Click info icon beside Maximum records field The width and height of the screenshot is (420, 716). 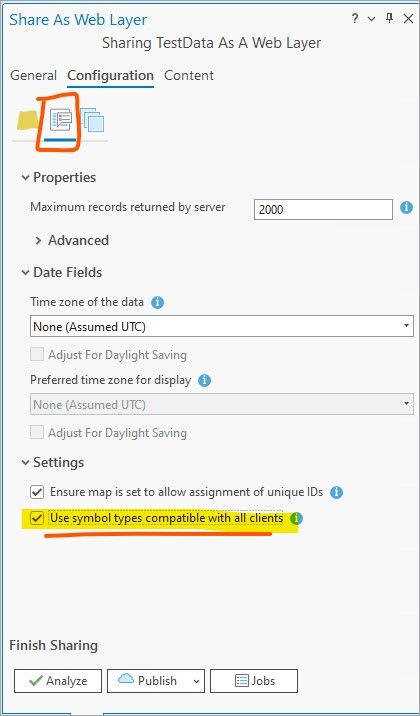(406, 208)
